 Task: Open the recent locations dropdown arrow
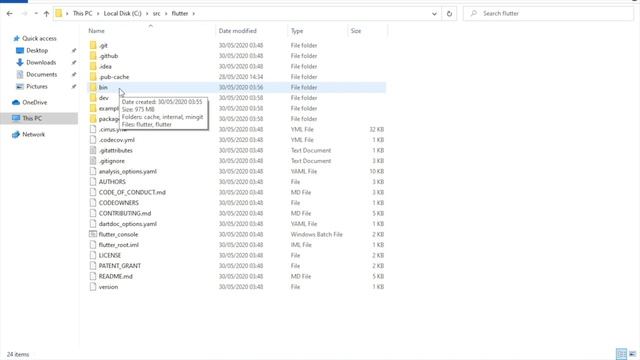pos(36,13)
